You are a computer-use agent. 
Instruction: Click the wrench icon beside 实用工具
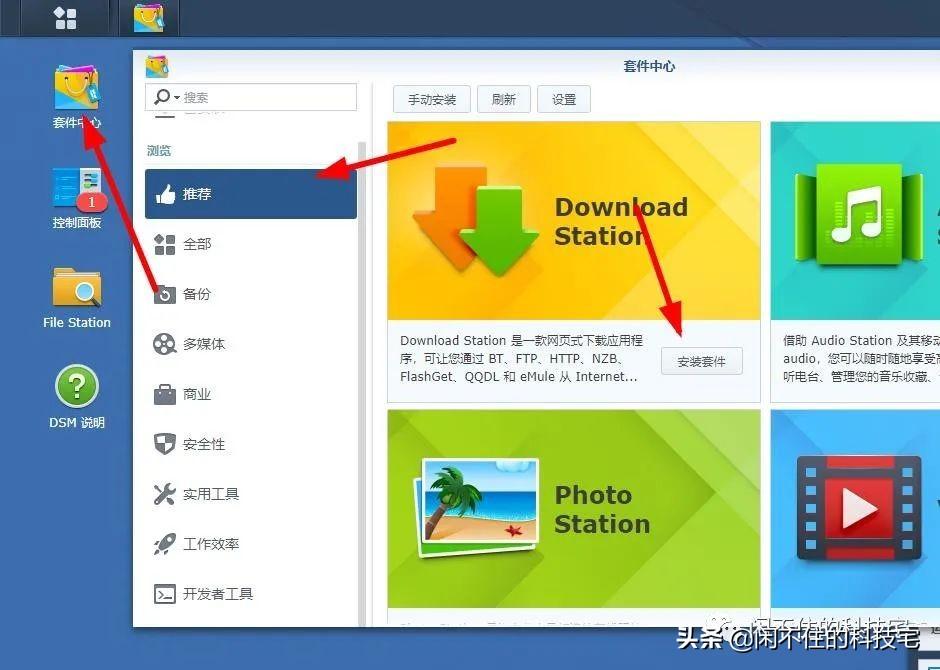[165, 494]
